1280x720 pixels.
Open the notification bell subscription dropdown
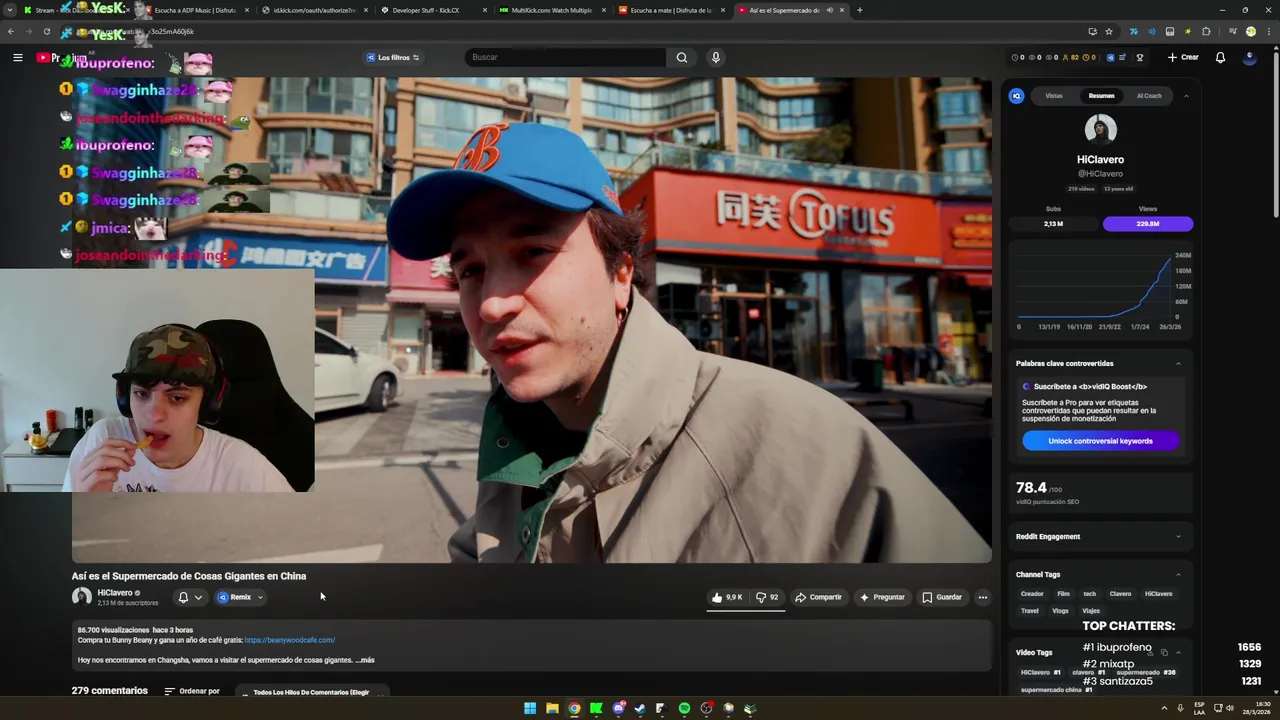[x=189, y=597]
